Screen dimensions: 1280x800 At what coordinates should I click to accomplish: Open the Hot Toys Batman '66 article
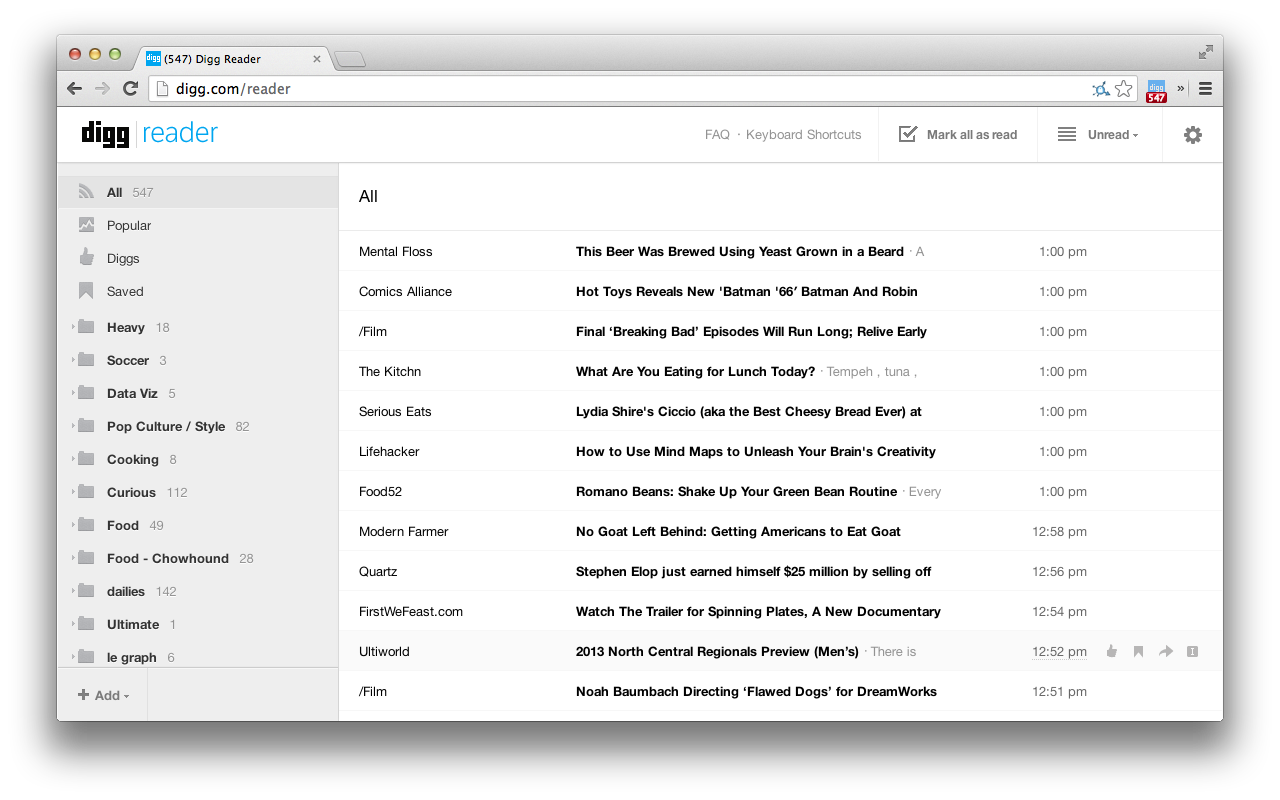coord(747,292)
